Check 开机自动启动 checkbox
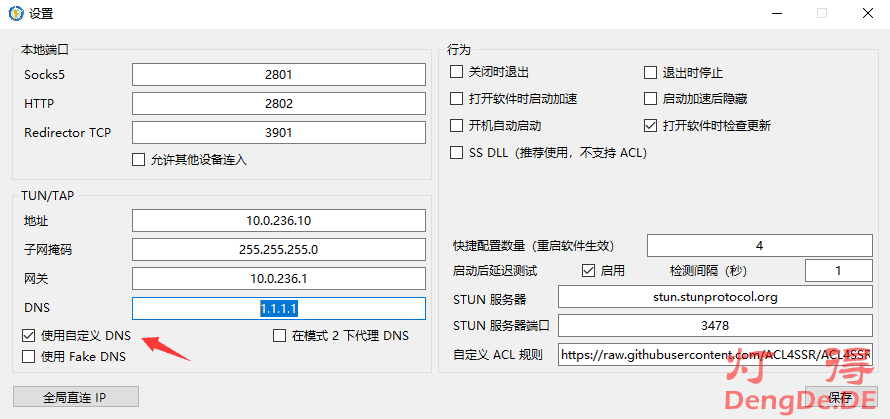 (x=458, y=126)
